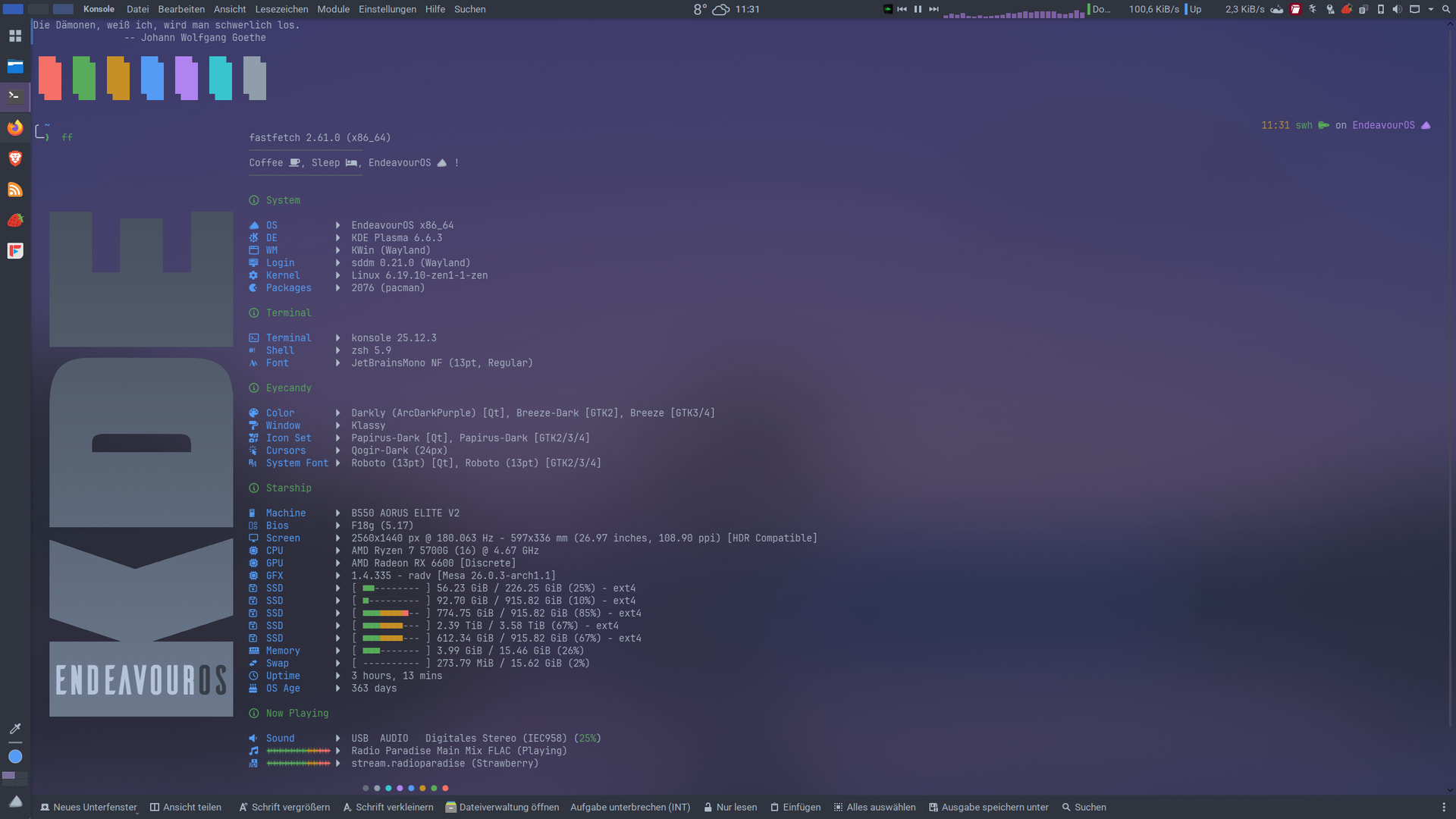Skip to the next media track
This screenshot has width=1456, height=819.
[x=934, y=9]
